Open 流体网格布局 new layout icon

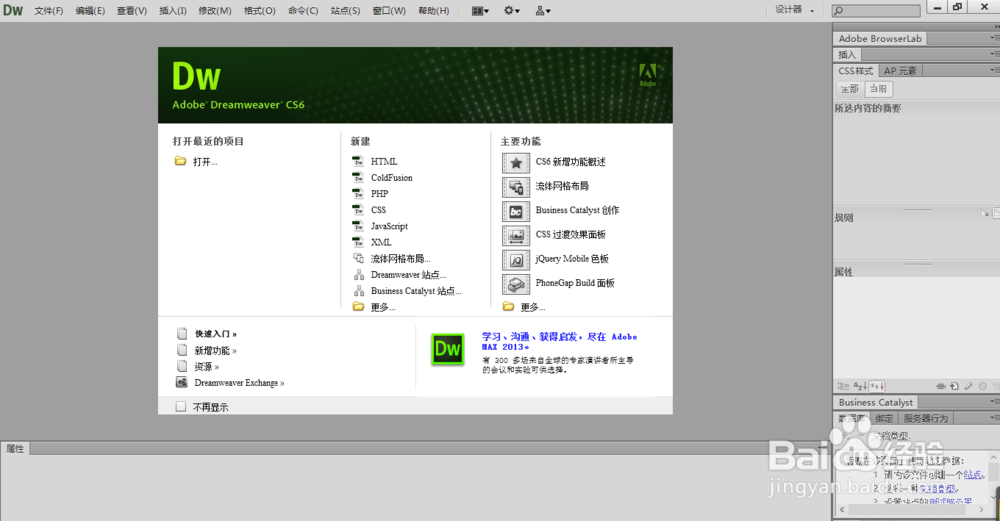pos(358,258)
